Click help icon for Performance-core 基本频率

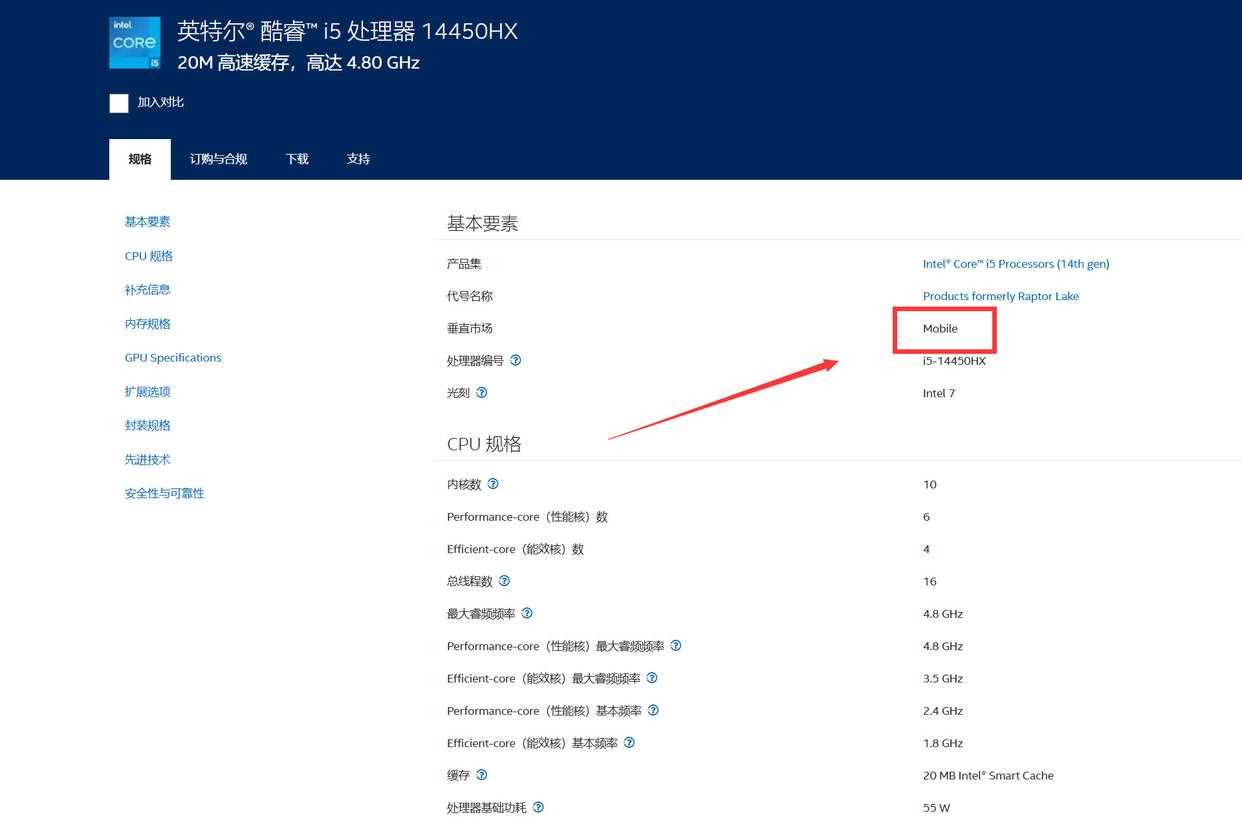point(653,710)
